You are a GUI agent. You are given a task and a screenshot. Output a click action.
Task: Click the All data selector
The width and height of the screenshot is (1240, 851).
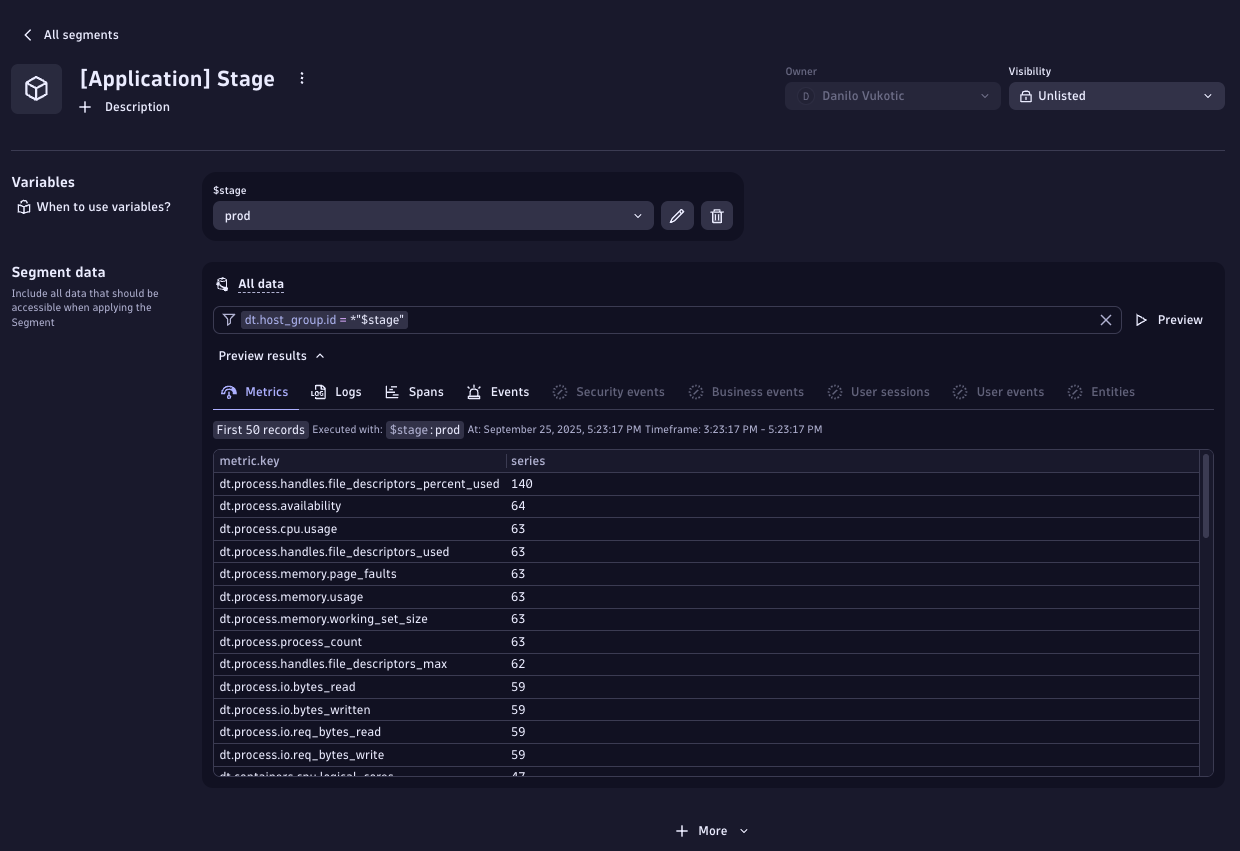[260, 285]
